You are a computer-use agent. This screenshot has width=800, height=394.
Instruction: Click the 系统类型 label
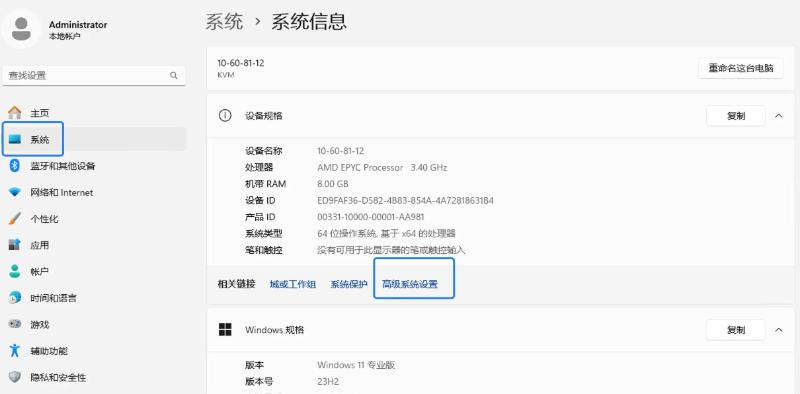click(x=263, y=234)
